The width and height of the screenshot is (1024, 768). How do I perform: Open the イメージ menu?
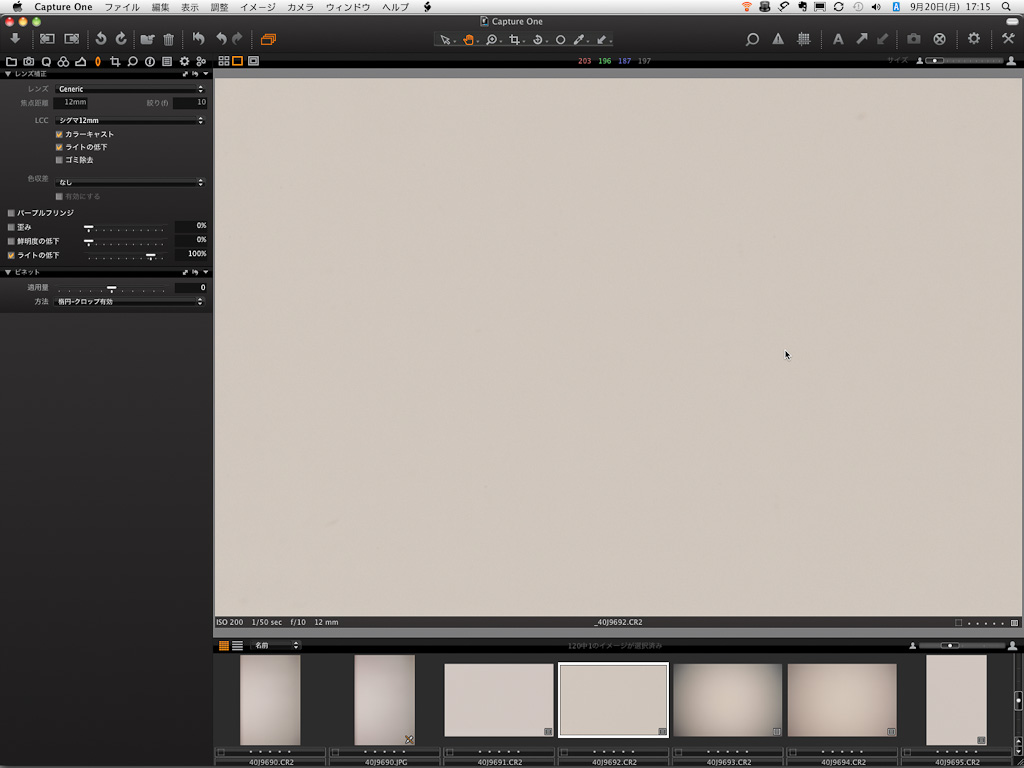tap(257, 7)
